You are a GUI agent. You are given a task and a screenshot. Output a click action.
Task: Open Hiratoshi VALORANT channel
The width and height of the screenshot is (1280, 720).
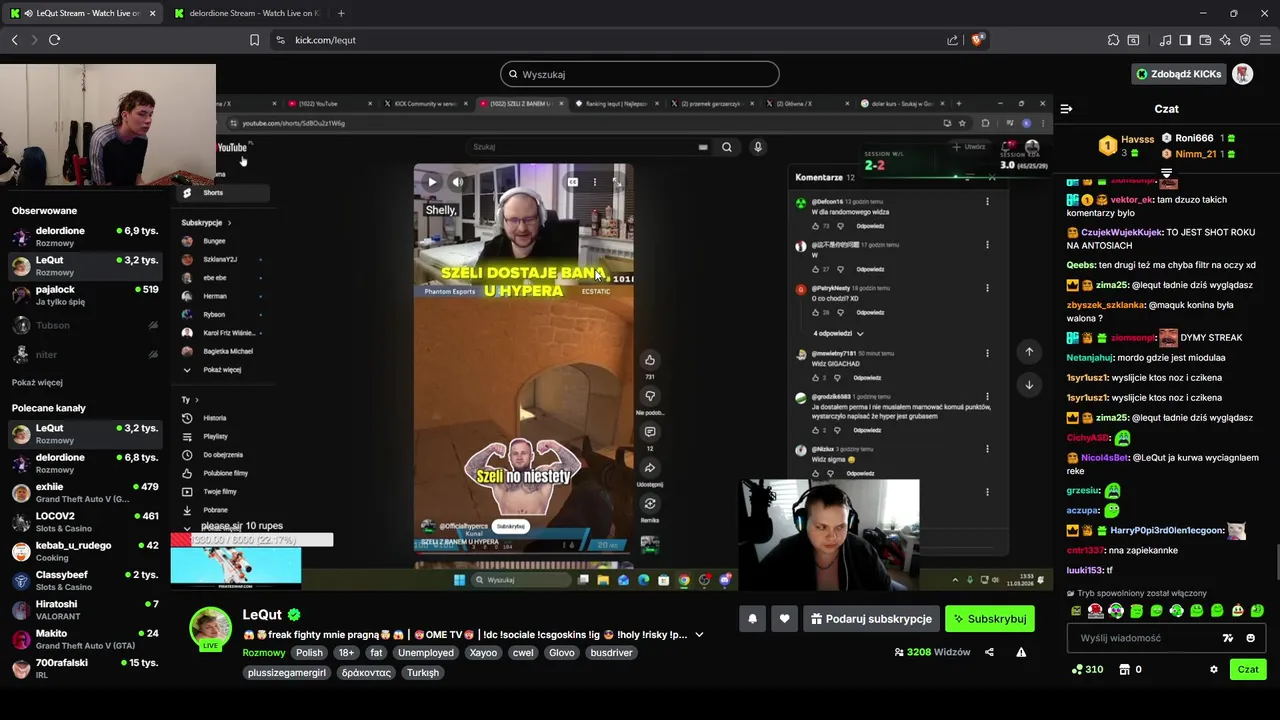point(85,610)
